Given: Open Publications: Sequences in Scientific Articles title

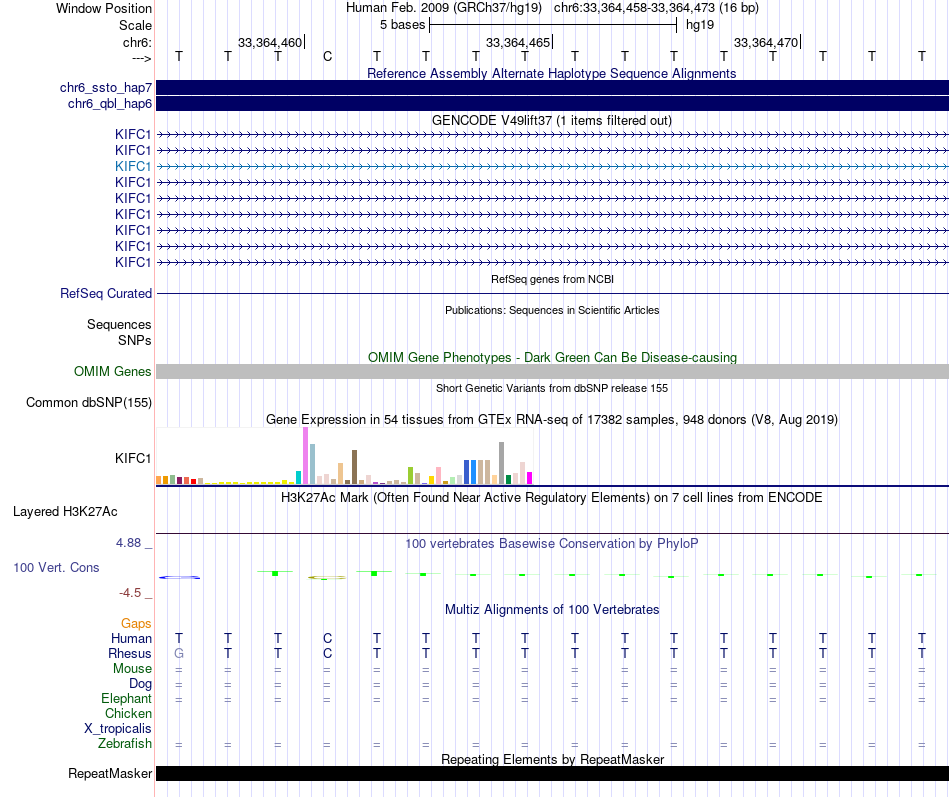Looking at the screenshot, I should pyautogui.click(x=552, y=310).
